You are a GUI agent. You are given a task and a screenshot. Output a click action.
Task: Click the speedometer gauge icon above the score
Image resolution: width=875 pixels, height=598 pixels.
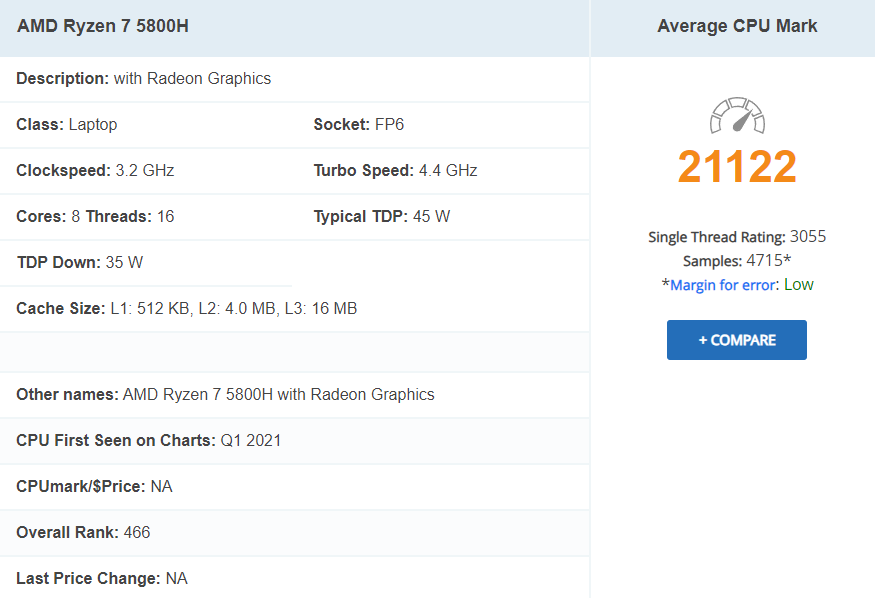click(x=737, y=115)
